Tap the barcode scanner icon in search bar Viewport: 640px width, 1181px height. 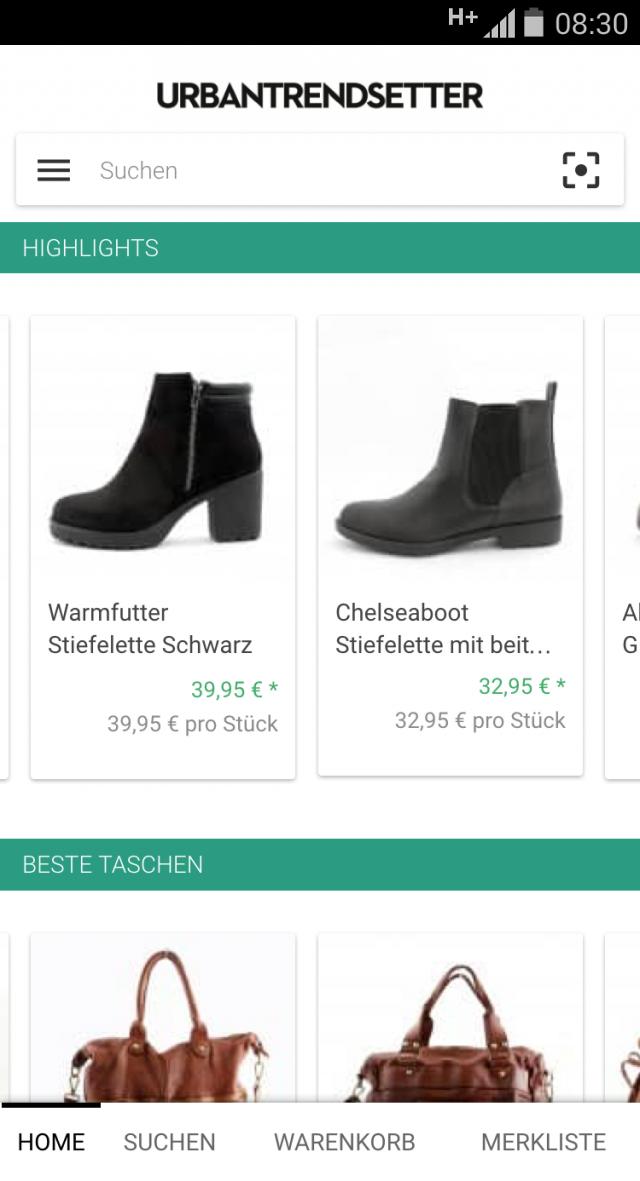click(x=582, y=170)
